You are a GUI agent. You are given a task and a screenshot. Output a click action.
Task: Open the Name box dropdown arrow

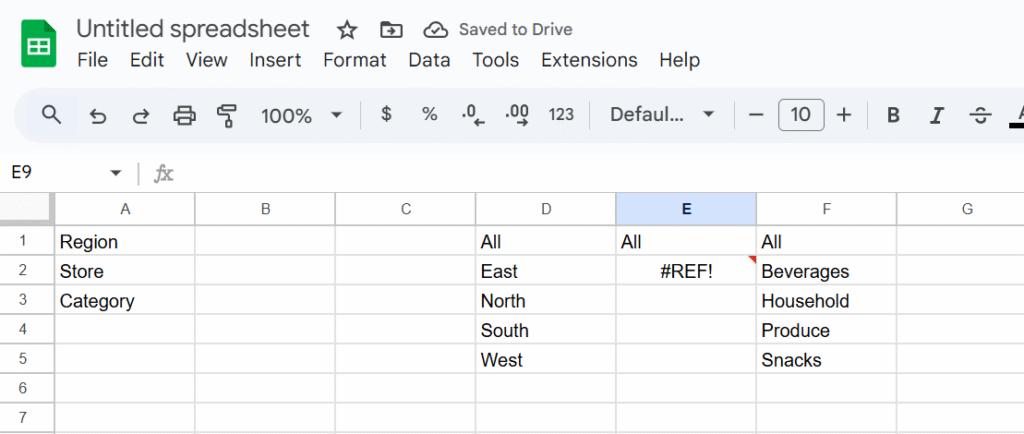(x=116, y=173)
